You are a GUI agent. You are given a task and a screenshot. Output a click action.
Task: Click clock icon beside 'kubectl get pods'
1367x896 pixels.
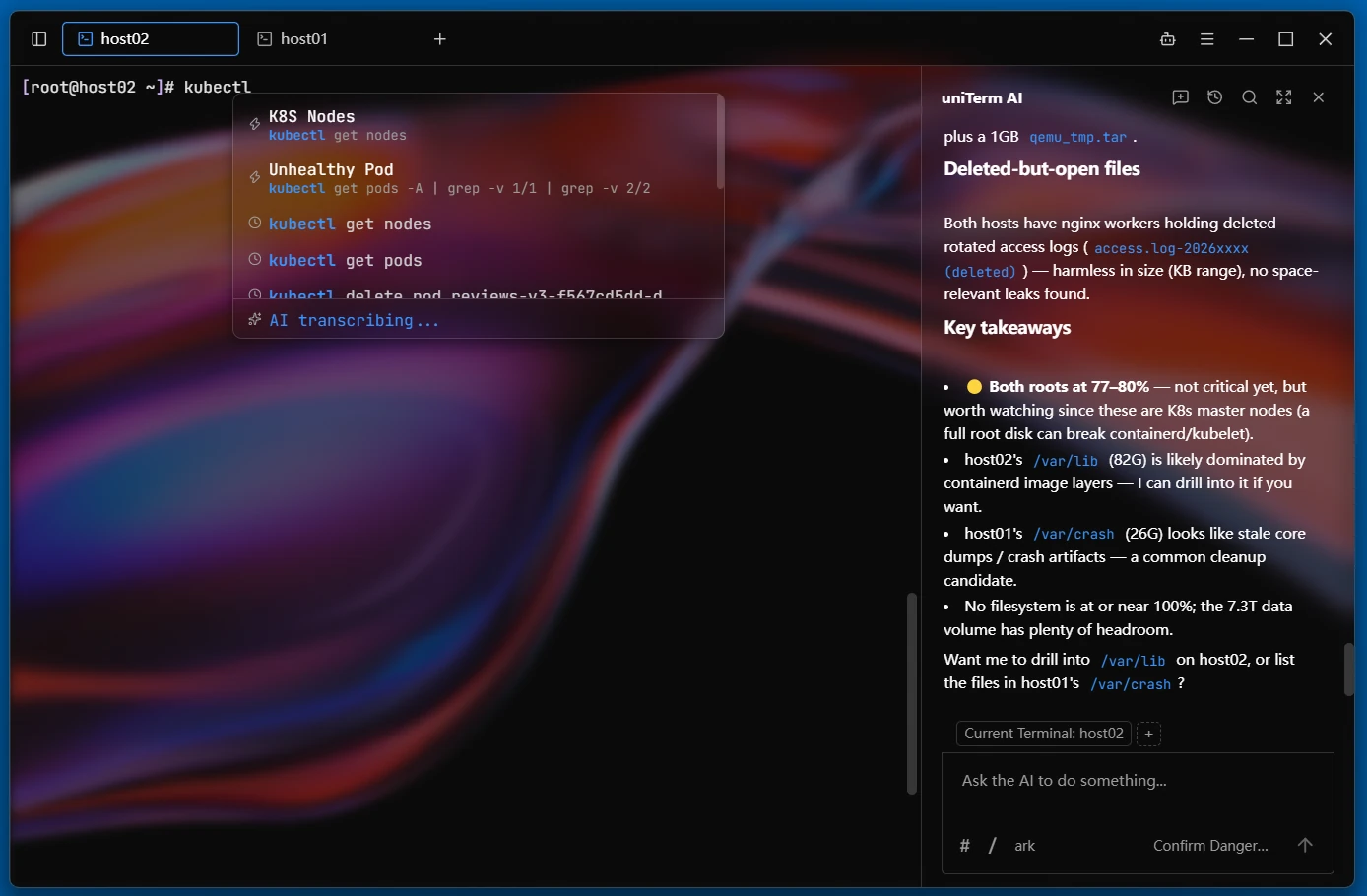pyautogui.click(x=254, y=260)
